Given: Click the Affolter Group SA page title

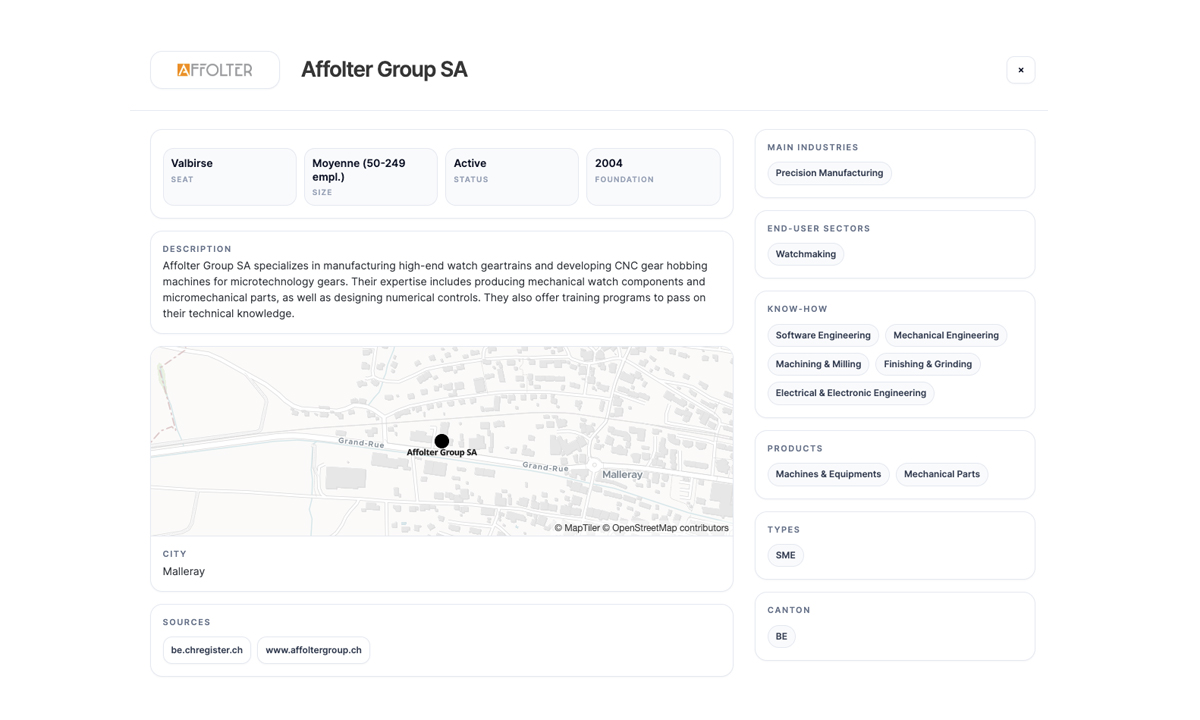Looking at the screenshot, I should click(x=384, y=70).
